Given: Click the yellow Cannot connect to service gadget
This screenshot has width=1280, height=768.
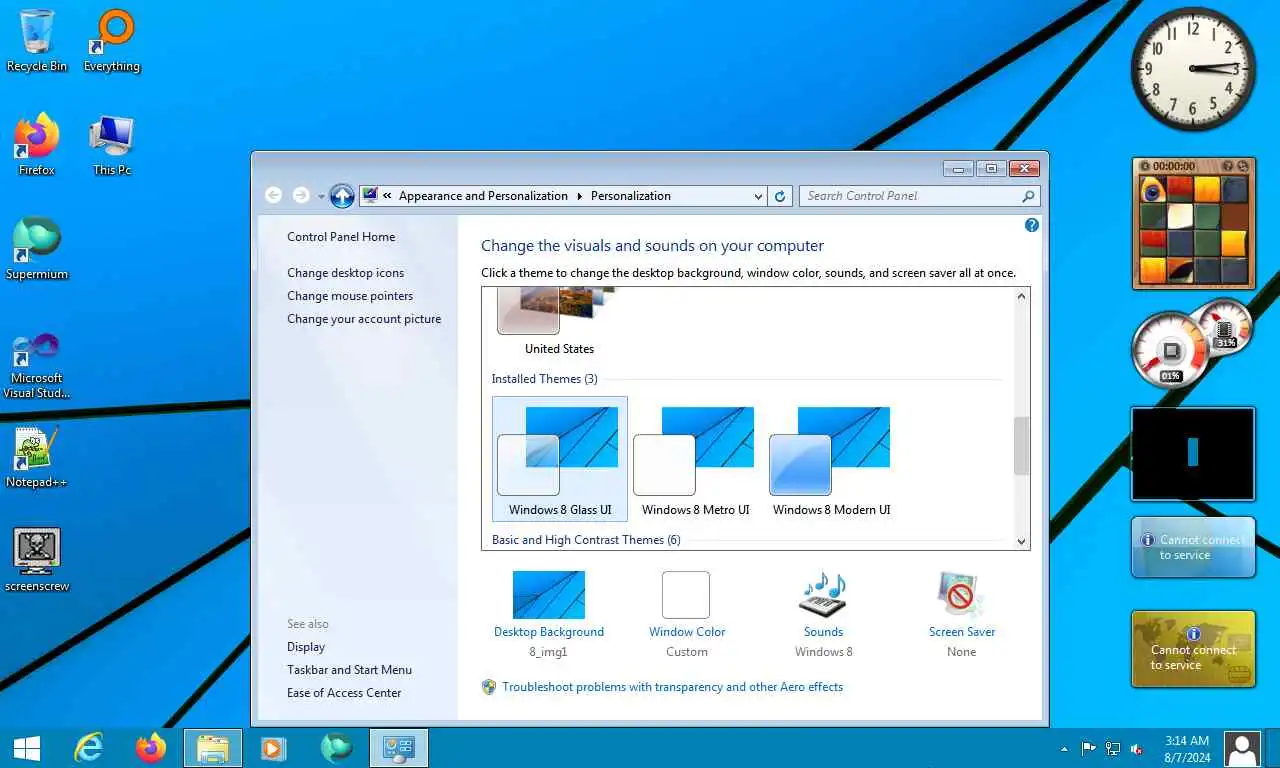Looking at the screenshot, I should pos(1193,649).
